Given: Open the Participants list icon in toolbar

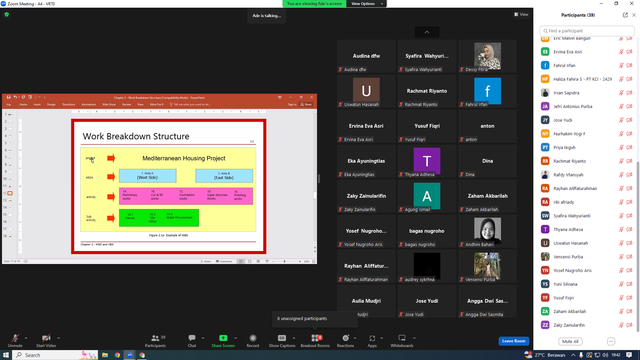Looking at the screenshot, I should pyautogui.click(x=155, y=338).
